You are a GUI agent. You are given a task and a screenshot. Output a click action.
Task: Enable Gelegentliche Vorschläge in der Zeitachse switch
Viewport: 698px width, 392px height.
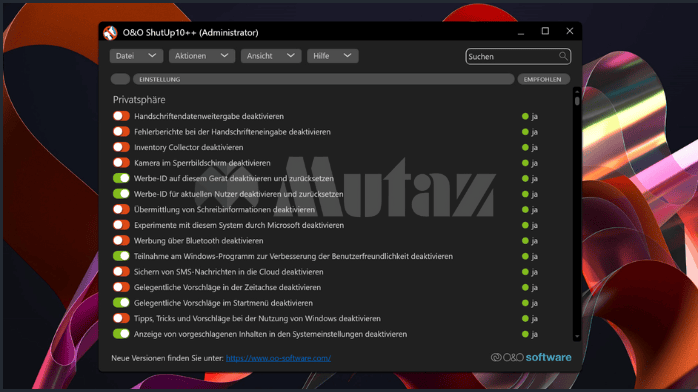pyautogui.click(x=121, y=287)
